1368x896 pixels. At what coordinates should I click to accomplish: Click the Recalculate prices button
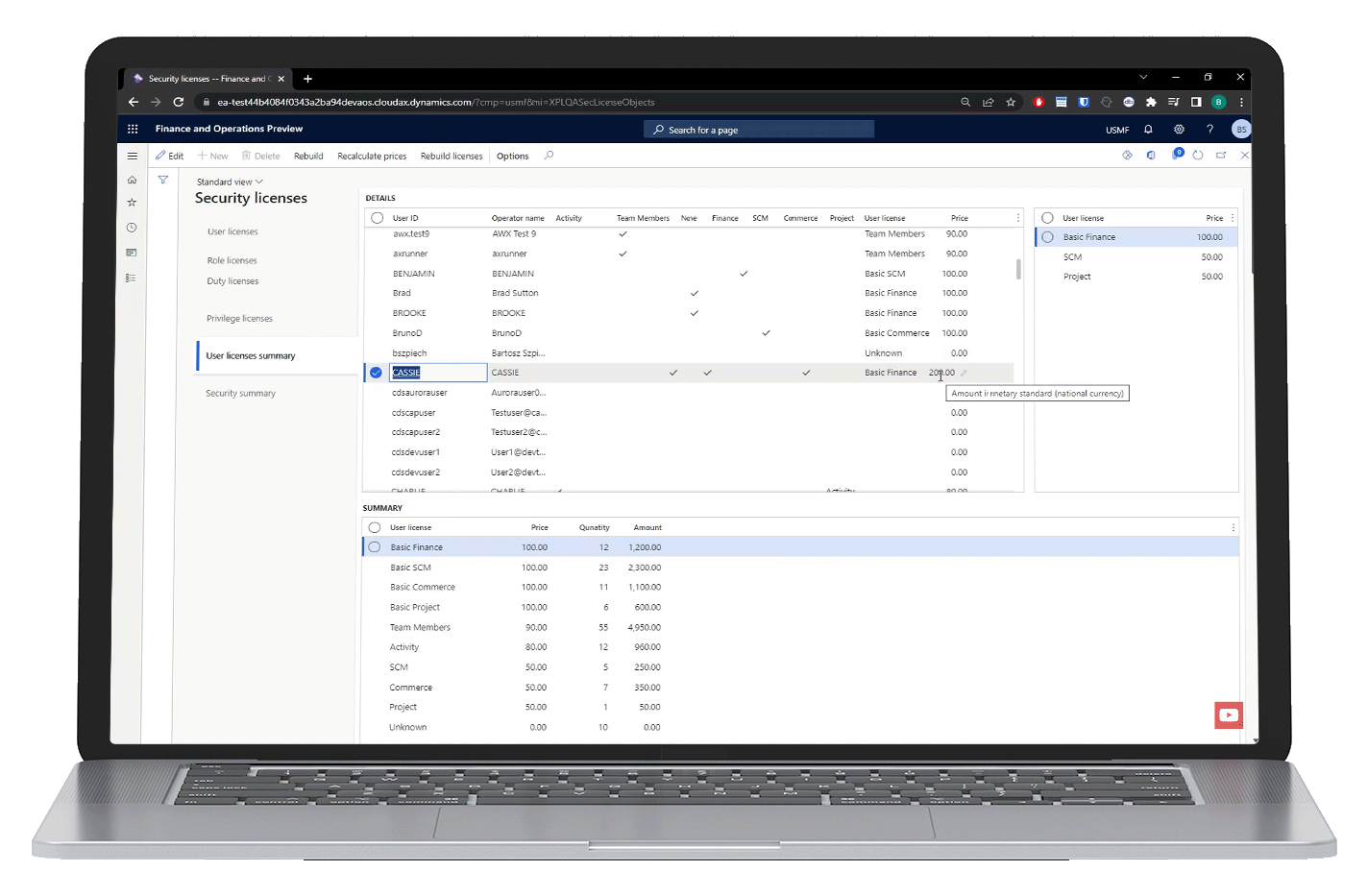pyautogui.click(x=372, y=156)
